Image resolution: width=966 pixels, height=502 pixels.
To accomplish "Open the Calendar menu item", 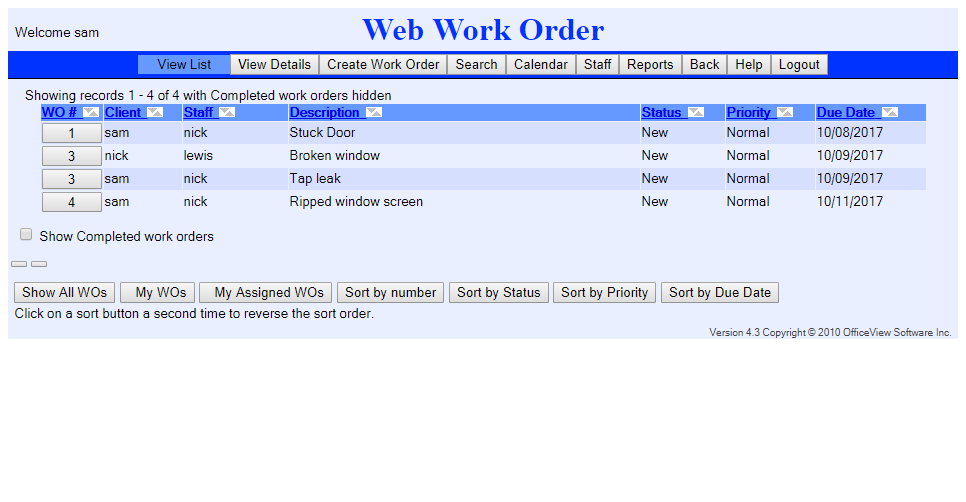I will [540, 65].
